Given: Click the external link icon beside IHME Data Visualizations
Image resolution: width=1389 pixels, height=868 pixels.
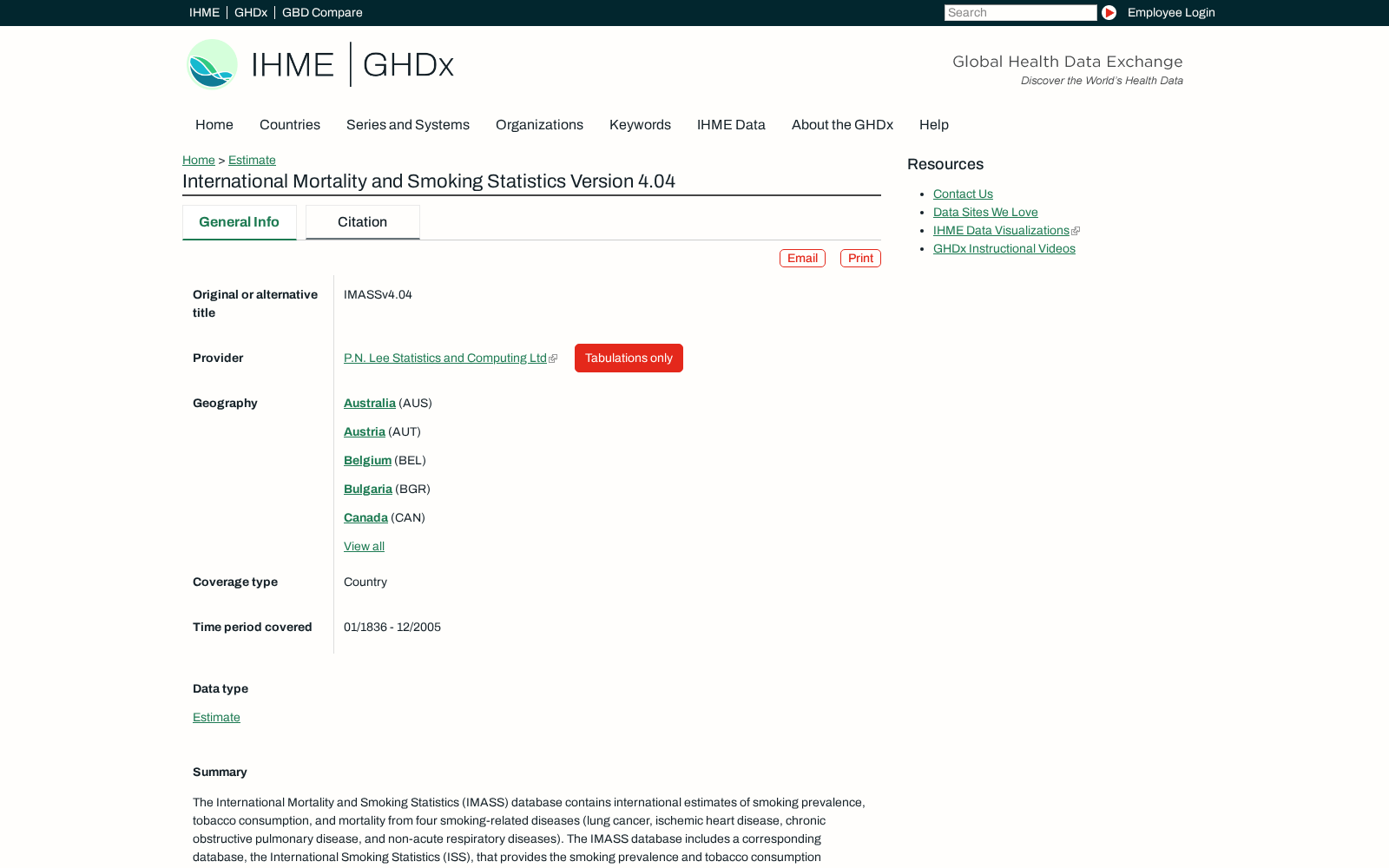Looking at the screenshot, I should [1076, 231].
